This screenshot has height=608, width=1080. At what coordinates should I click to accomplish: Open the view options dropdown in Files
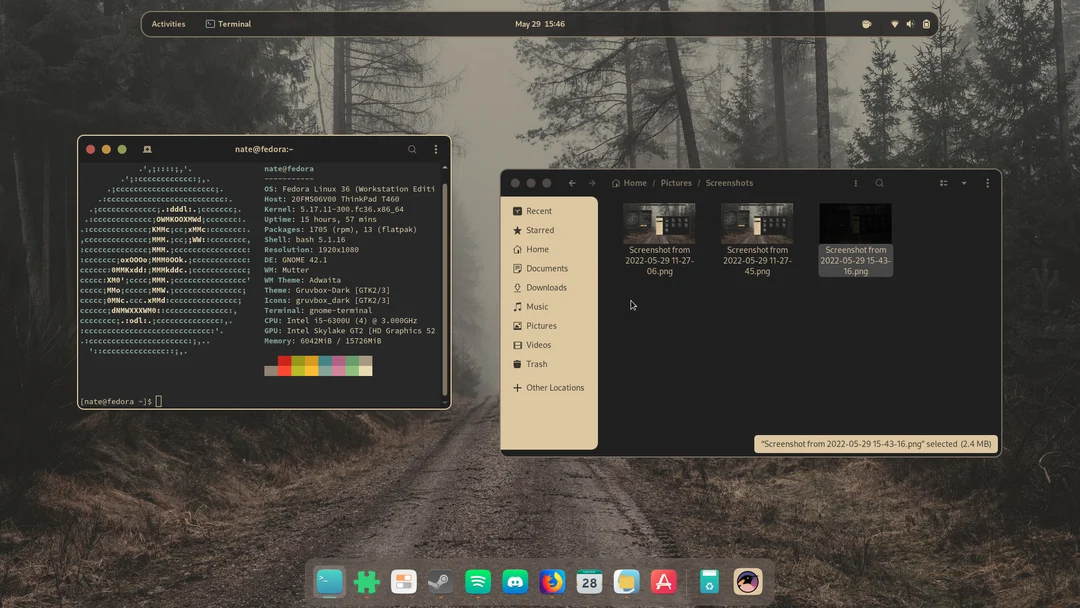[x=964, y=183]
